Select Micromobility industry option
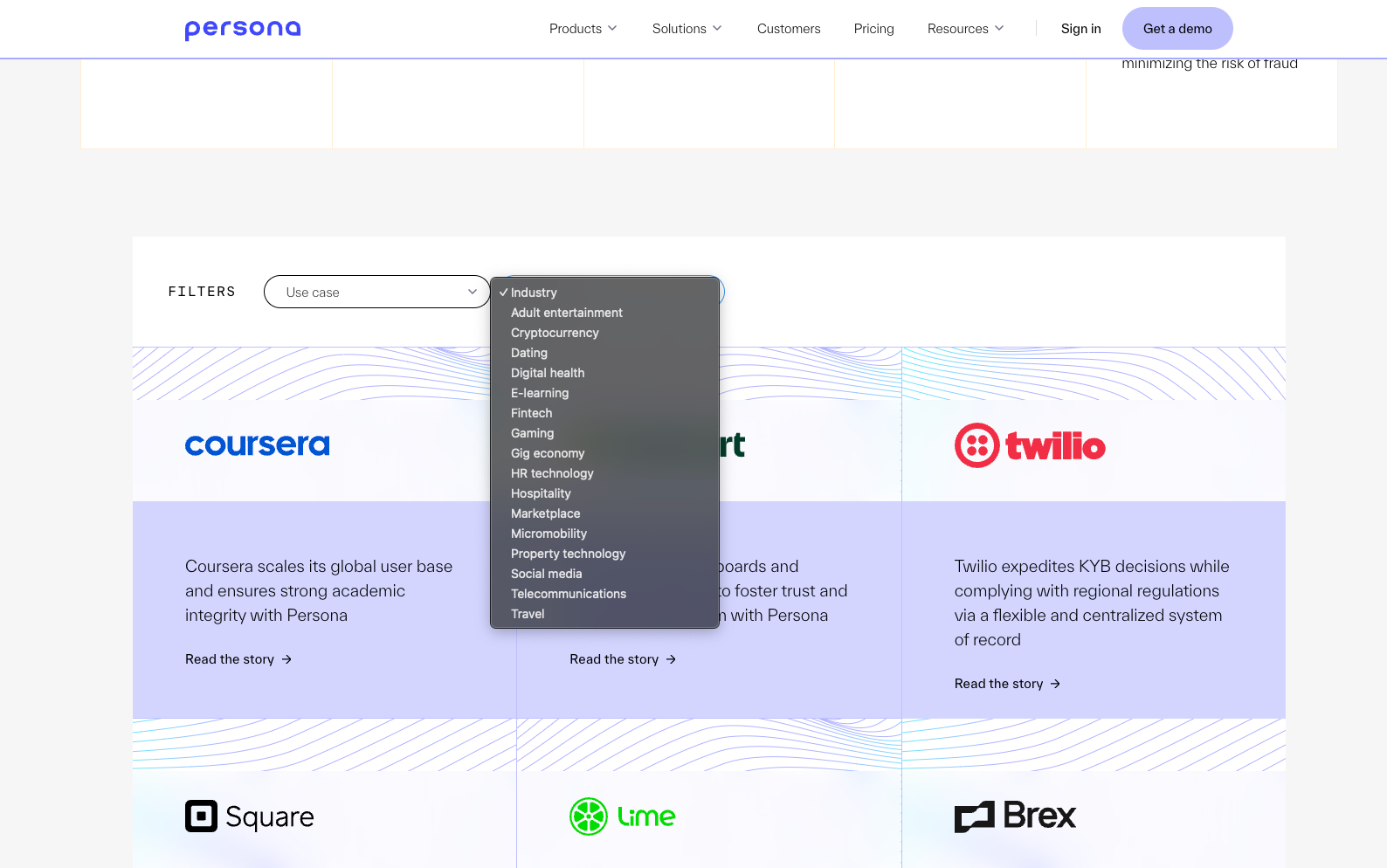This screenshot has width=1387, height=868. (x=604, y=534)
